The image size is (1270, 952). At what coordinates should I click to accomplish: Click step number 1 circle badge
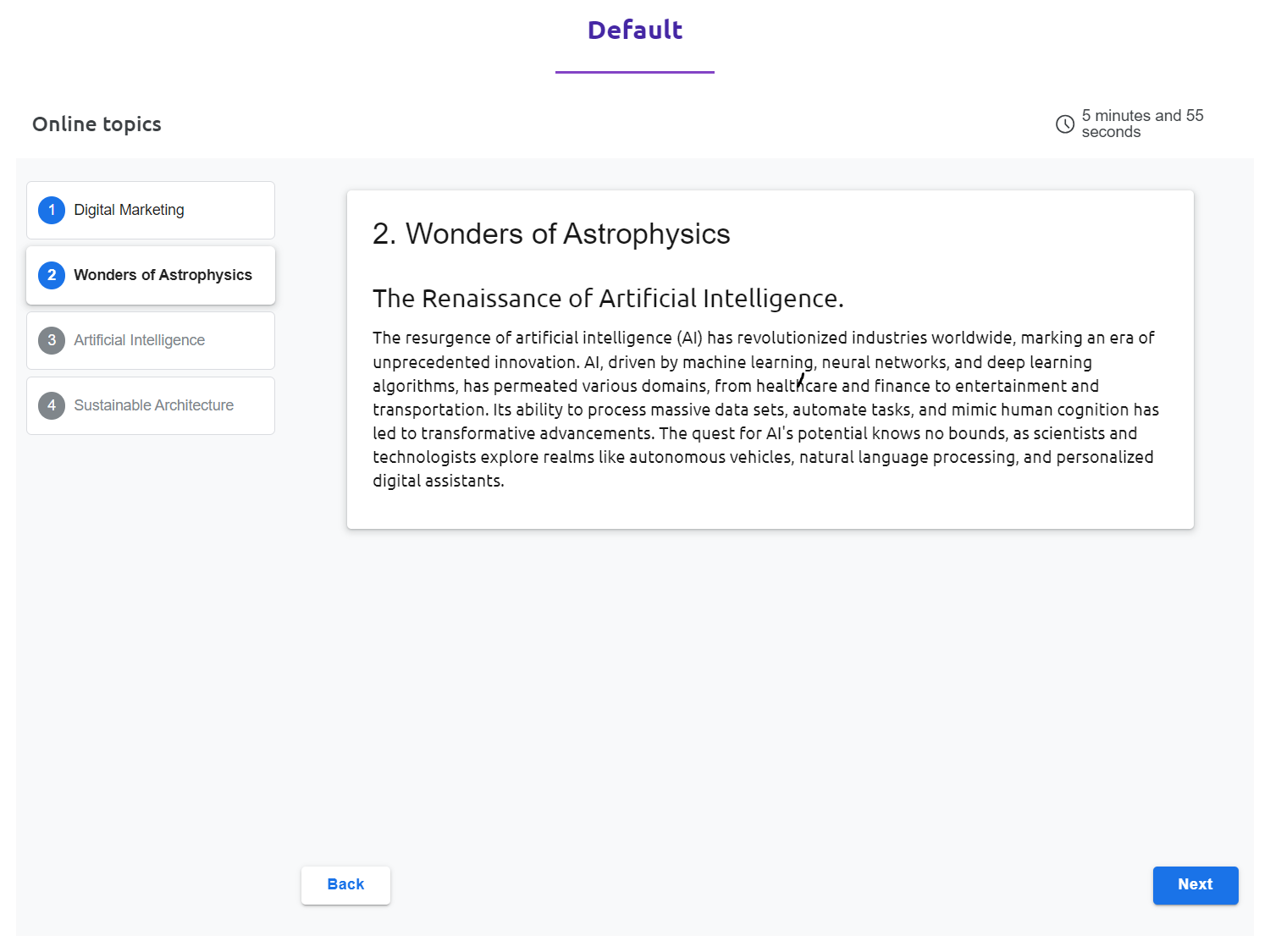click(x=52, y=210)
